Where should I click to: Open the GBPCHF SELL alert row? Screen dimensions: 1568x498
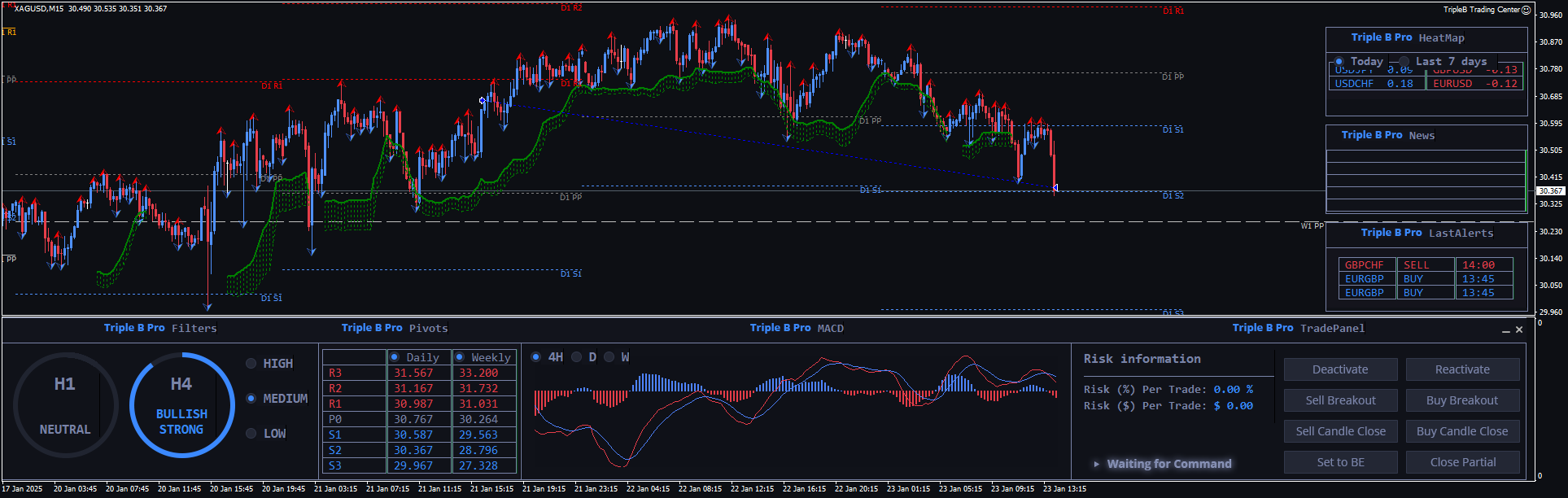[1365, 265]
